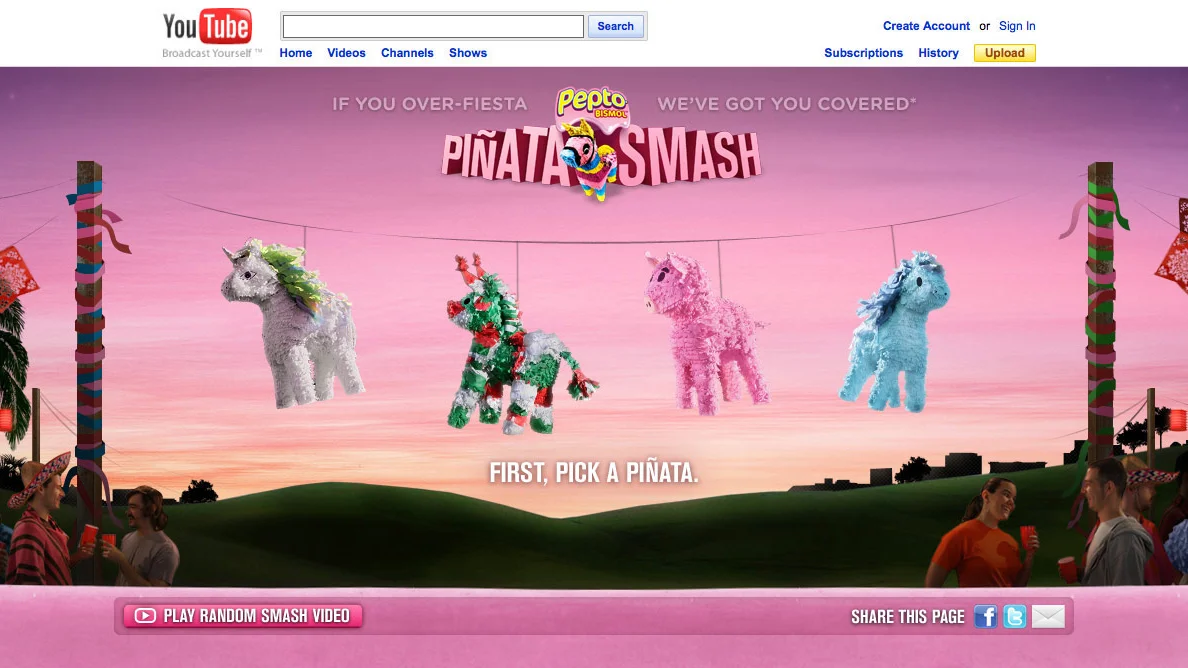Share the page on Twitter
The width and height of the screenshot is (1188, 668).
coord(1015,617)
